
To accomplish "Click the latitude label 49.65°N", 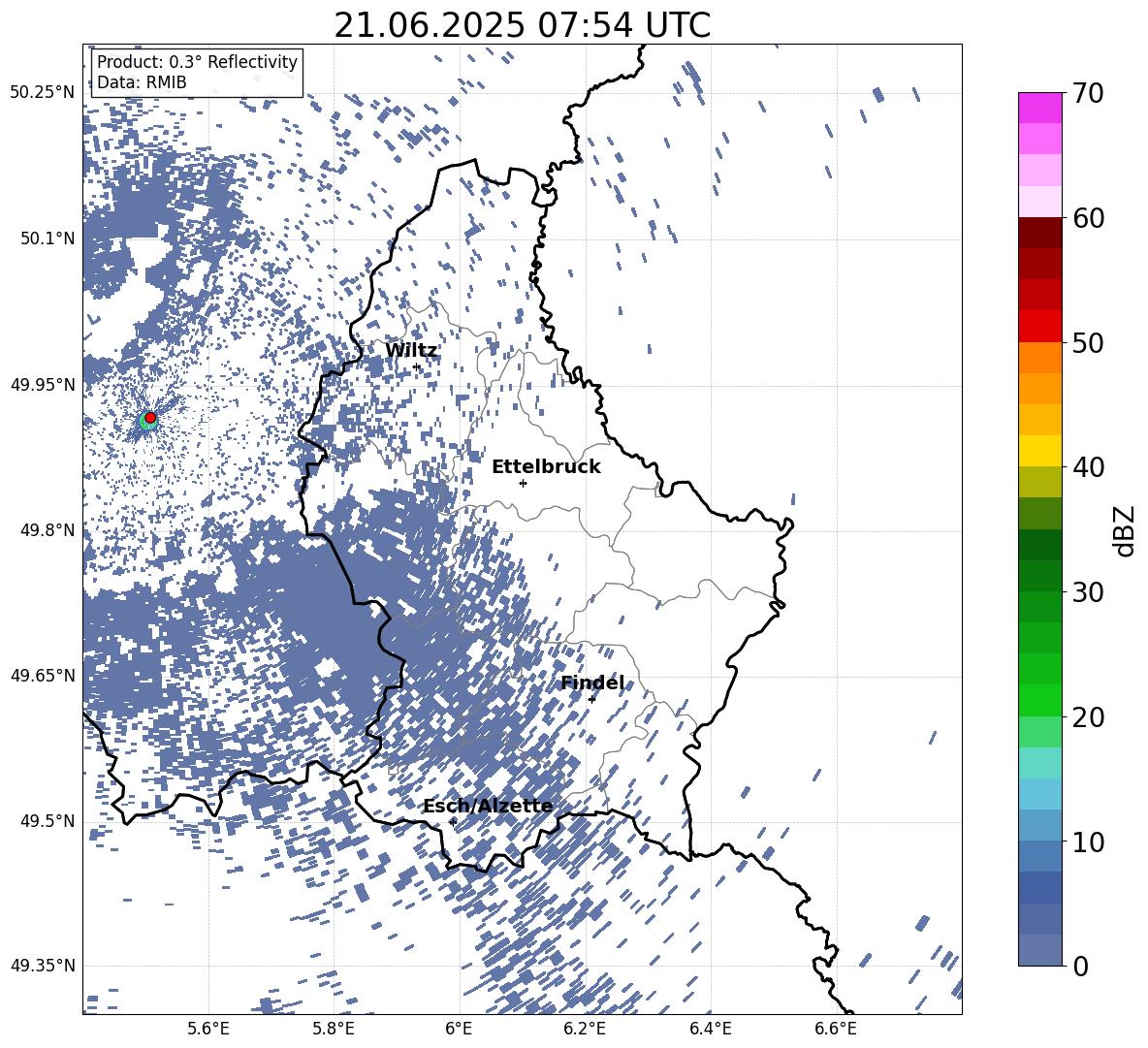I will [x=43, y=676].
